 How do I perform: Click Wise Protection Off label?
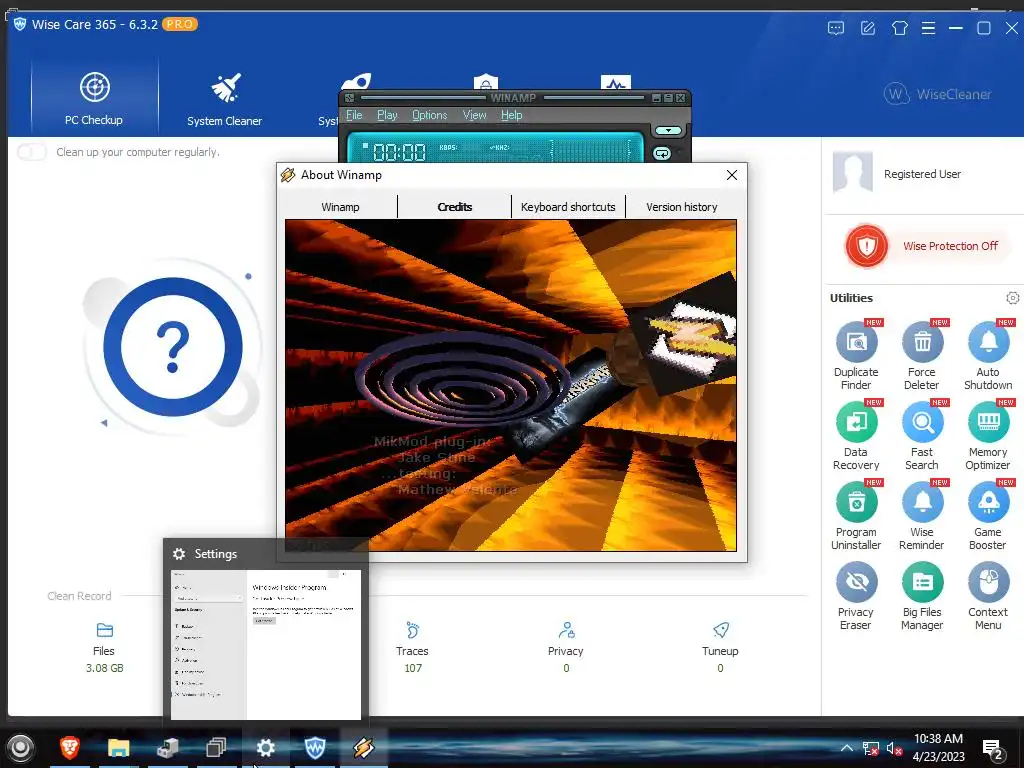(x=950, y=246)
